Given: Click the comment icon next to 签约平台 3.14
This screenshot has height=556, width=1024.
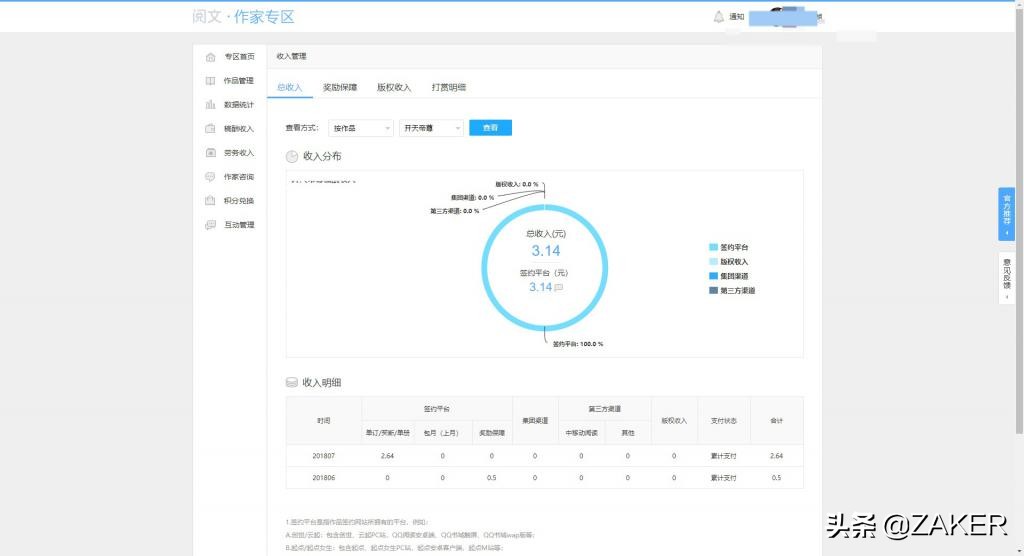Looking at the screenshot, I should point(558,287).
